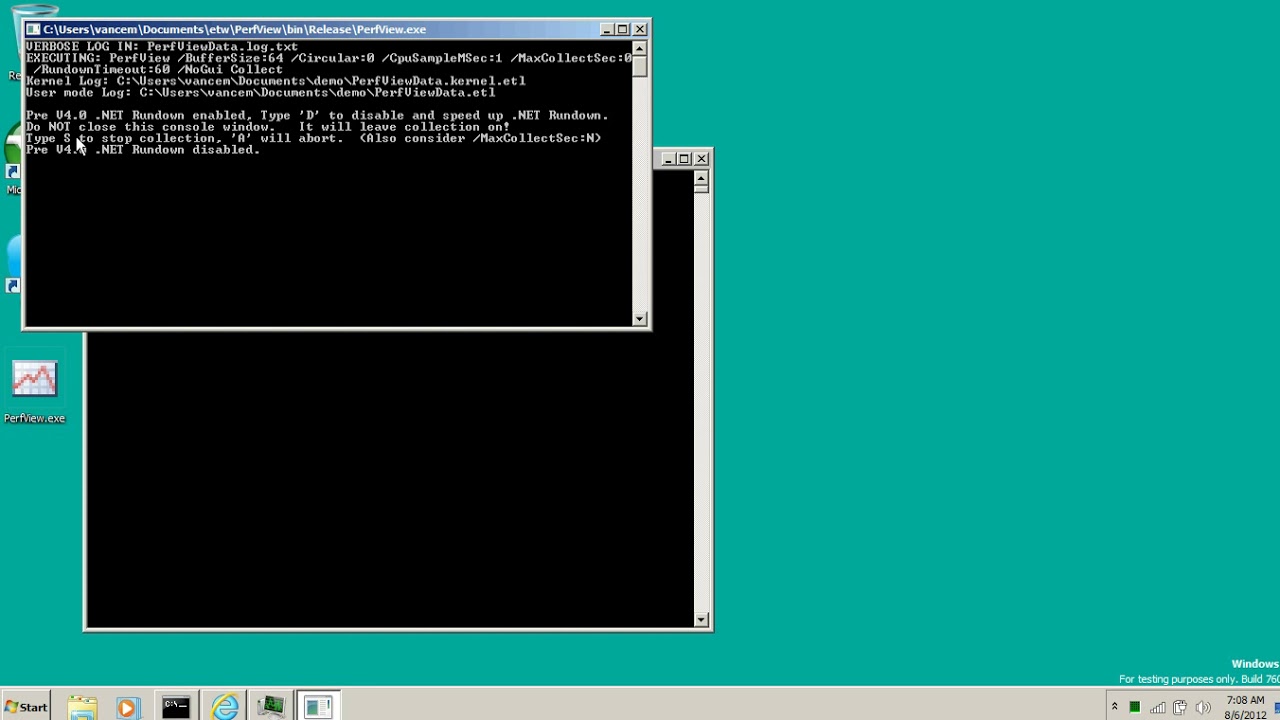
Task: Open the PerfView.exe desktop icon
Action: click(34, 391)
